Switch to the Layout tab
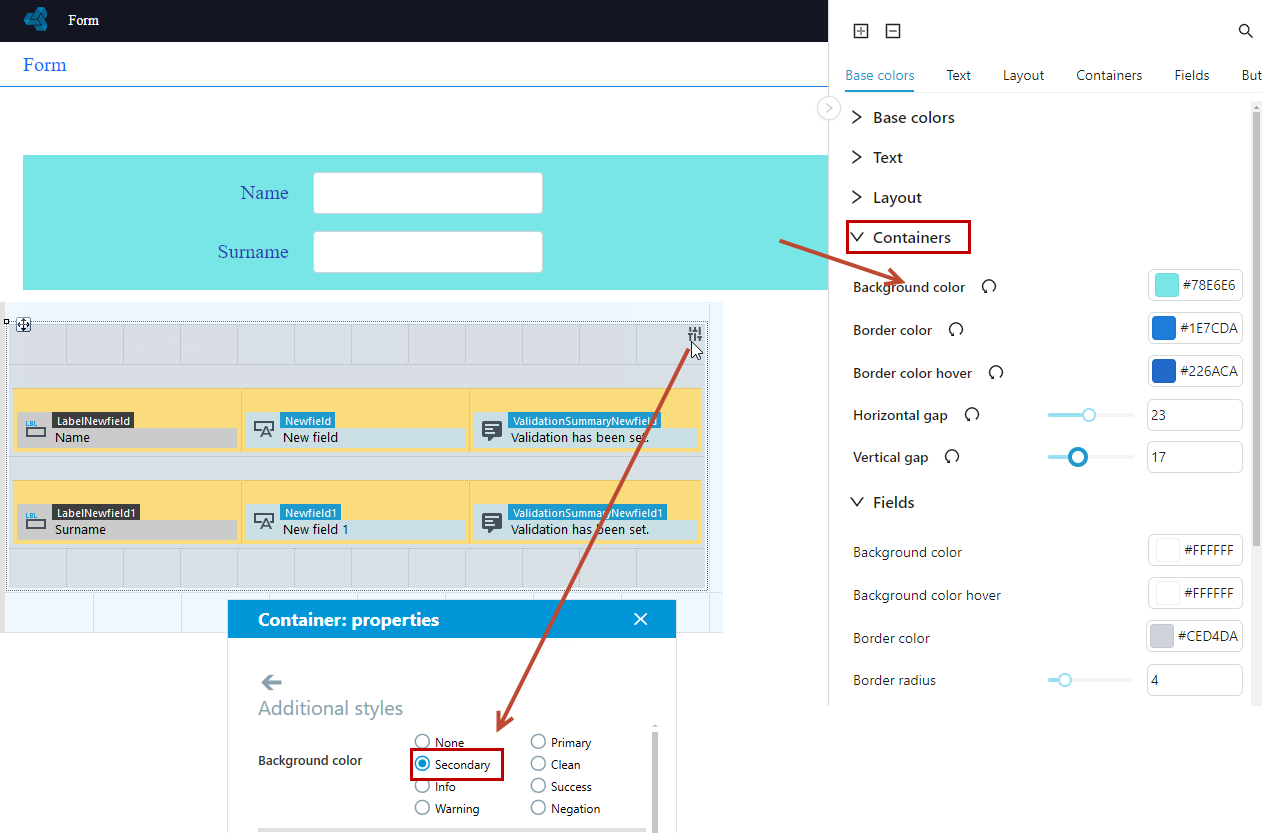This screenshot has width=1278, height=833. click(1023, 75)
